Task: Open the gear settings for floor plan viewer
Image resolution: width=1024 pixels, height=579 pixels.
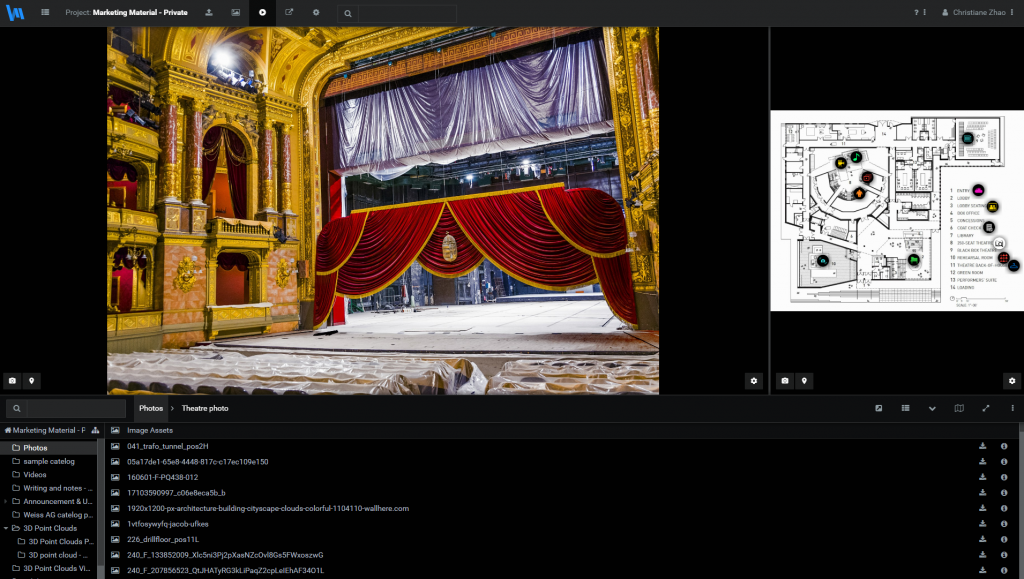Action: pos(1012,381)
